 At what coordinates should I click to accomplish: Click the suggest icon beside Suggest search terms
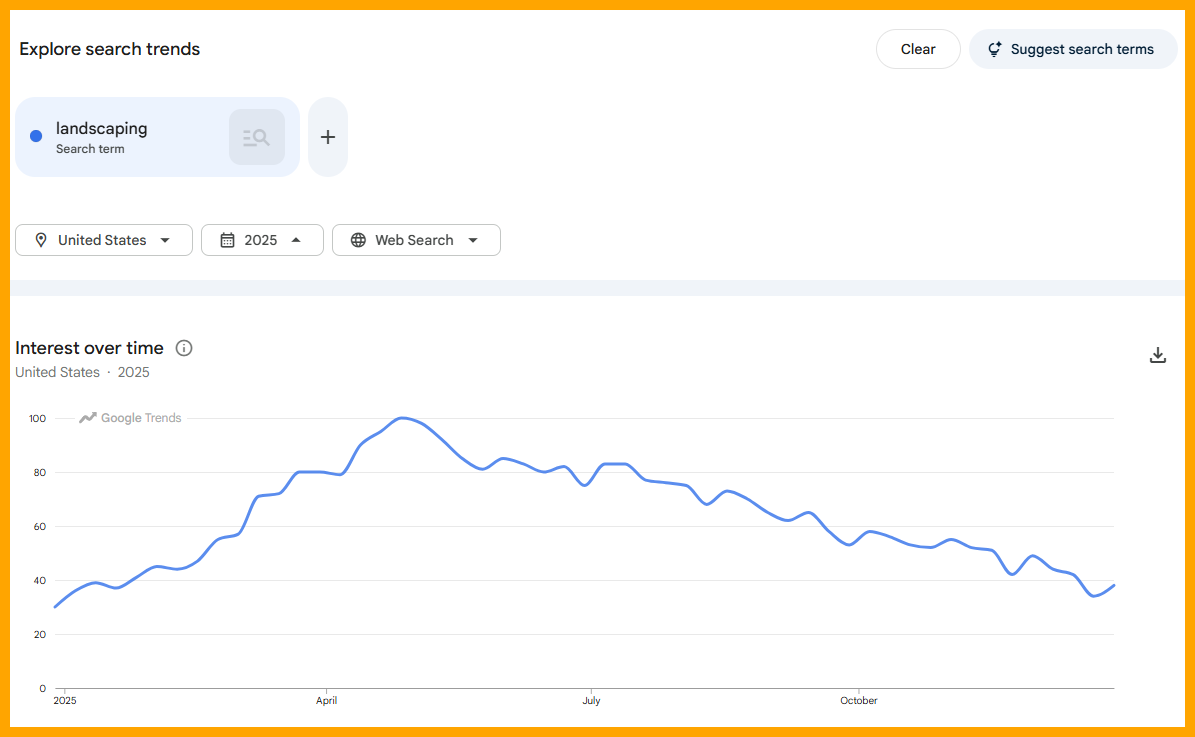click(993, 48)
